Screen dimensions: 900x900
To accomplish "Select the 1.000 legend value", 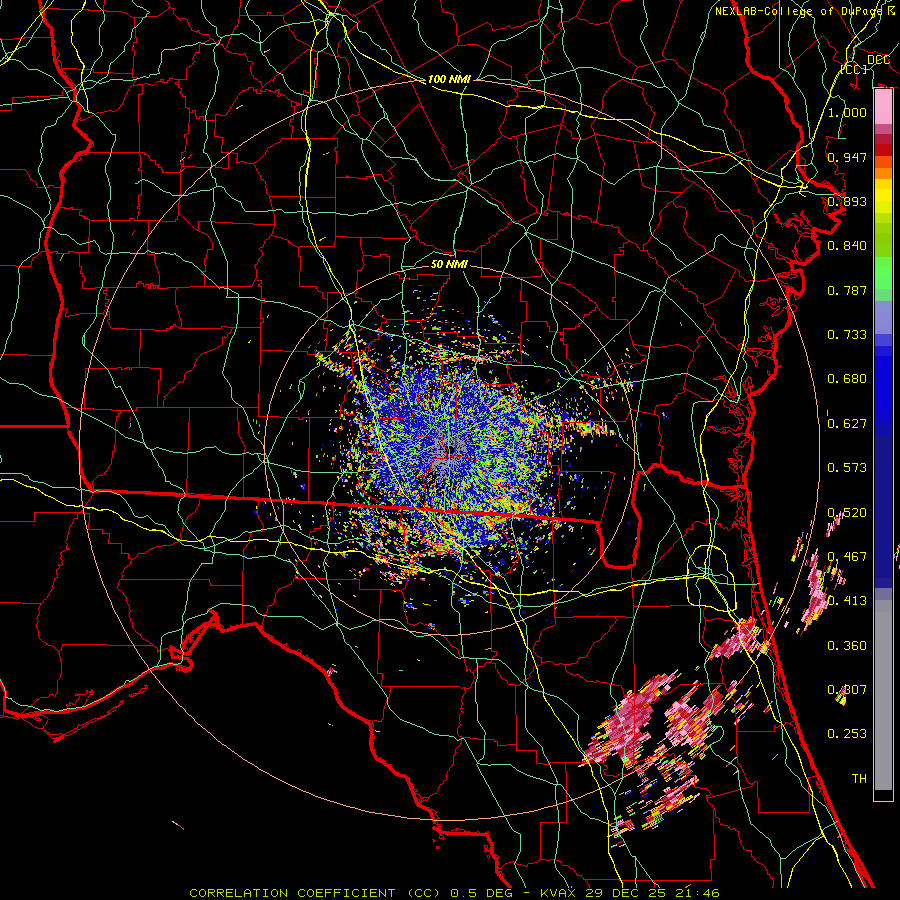I will pos(847,112).
